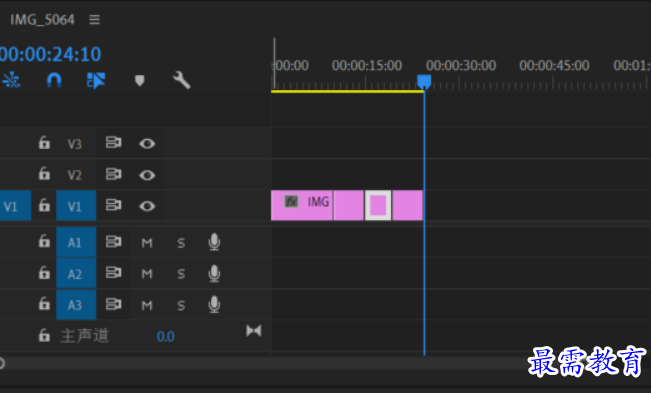Image resolution: width=652 pixels, height=393 pixels.
Task: Solo the A2 audio track
Action: click(x=181, y=274)
